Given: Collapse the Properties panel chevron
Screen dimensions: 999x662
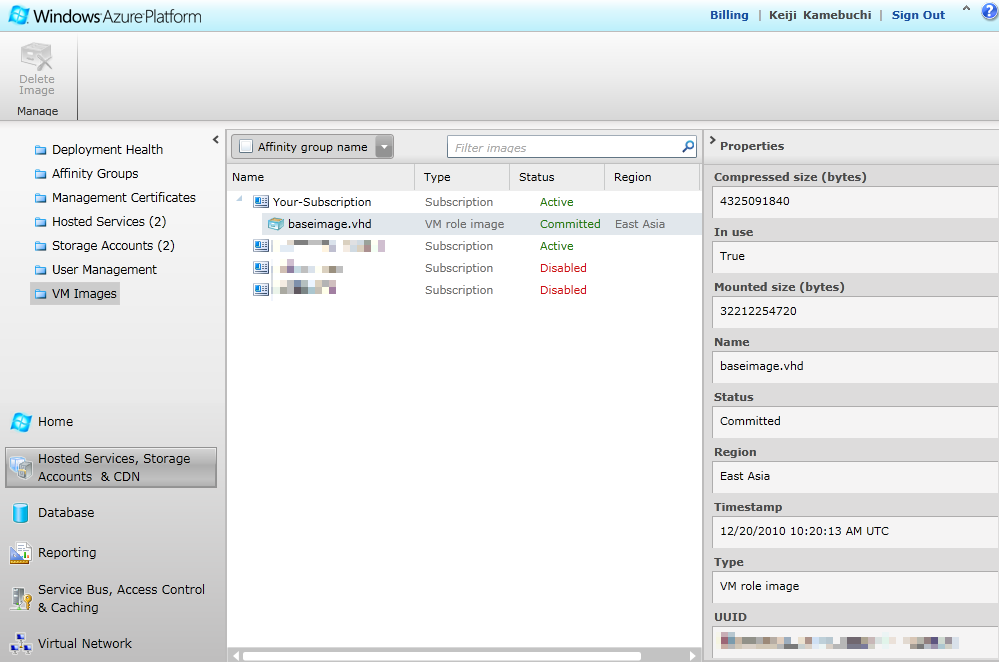Looking at the screenshot, I should (712, 142).
